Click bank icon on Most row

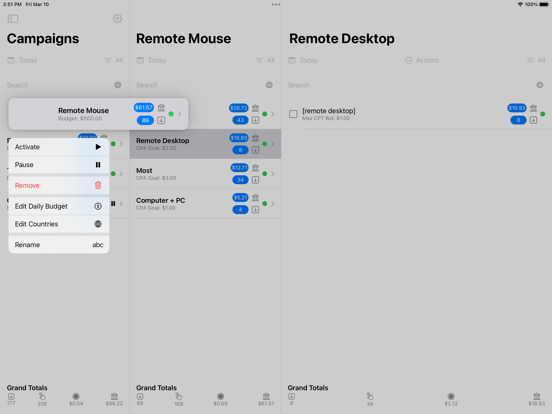click(255, 168)
